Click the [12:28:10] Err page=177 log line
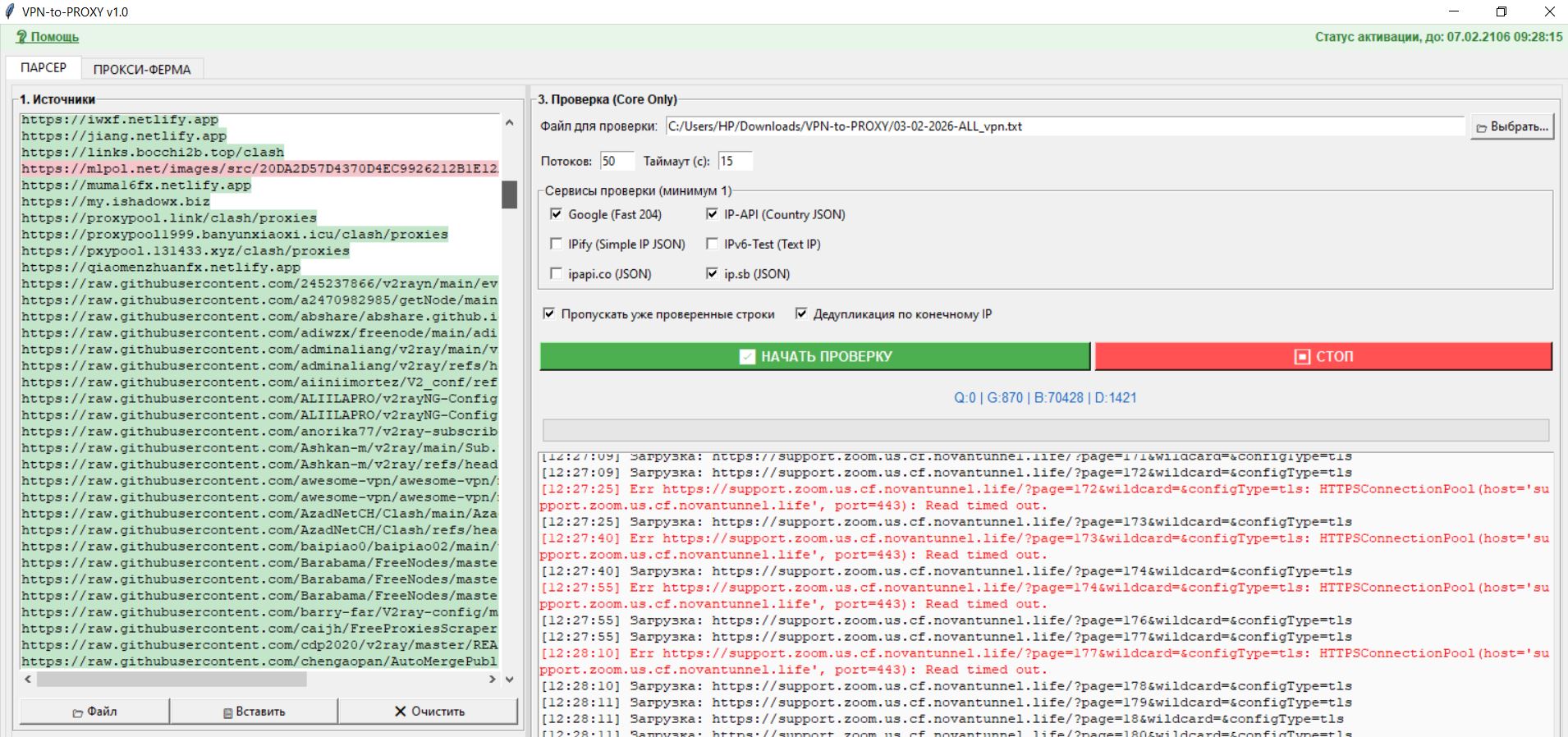 click(1044, 661)
